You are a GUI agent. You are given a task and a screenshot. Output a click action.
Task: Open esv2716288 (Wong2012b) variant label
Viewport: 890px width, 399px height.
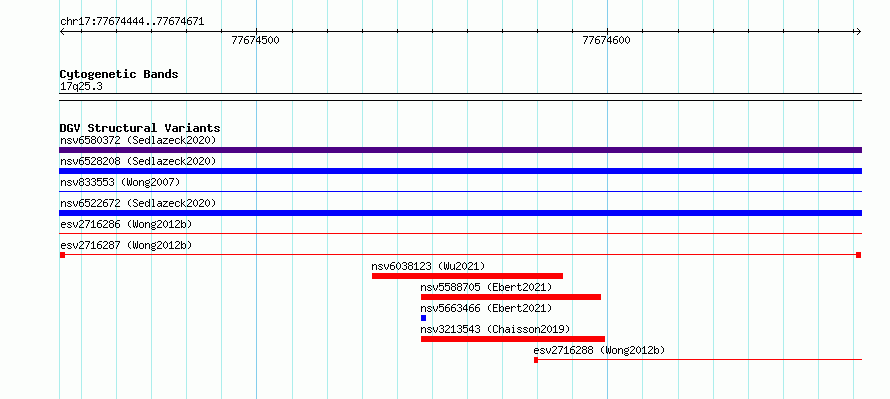coord(599,350)
